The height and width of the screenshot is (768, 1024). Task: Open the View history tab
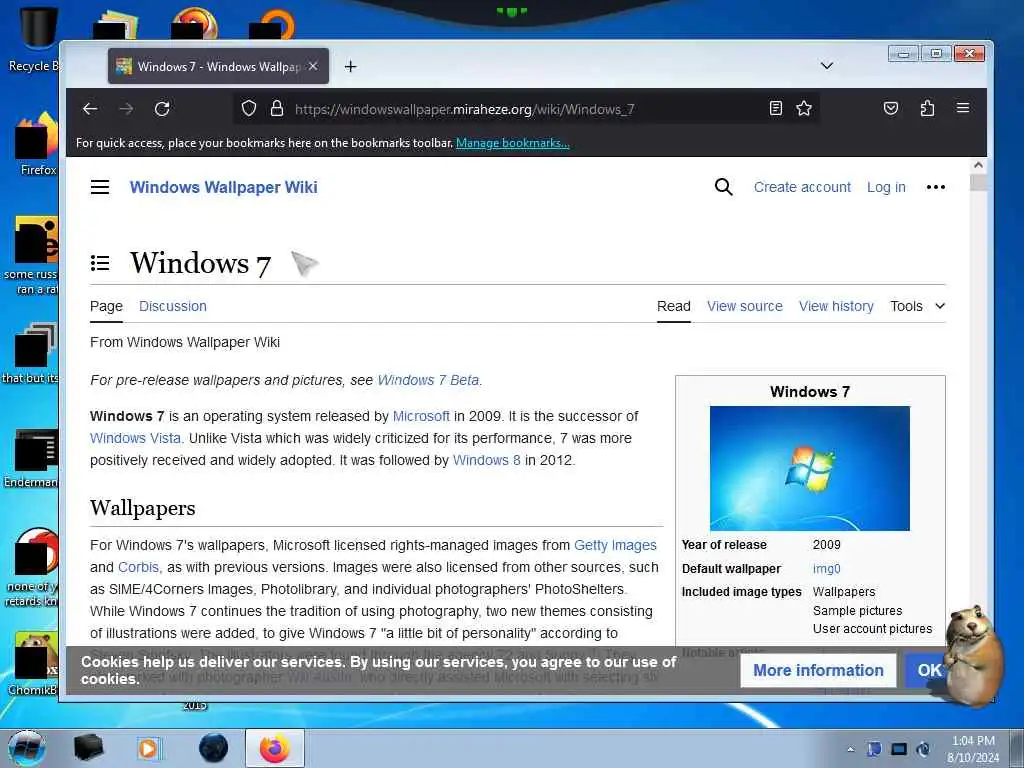tap(837, 306)
